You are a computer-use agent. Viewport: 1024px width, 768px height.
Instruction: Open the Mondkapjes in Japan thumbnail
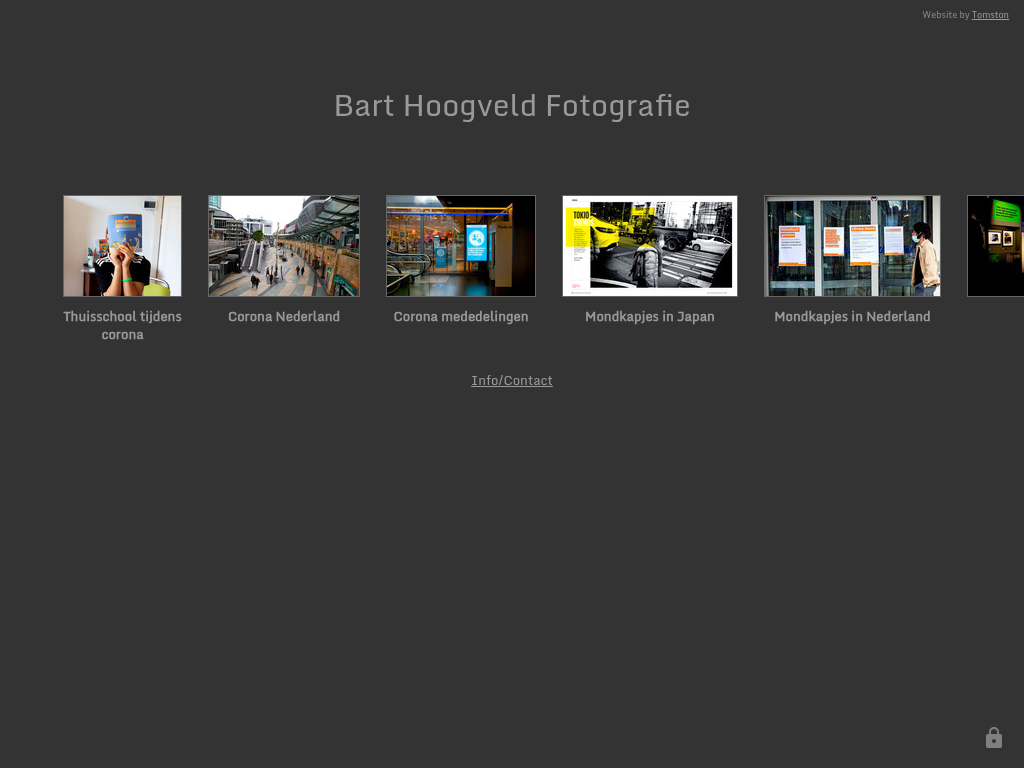pos(650,246)
